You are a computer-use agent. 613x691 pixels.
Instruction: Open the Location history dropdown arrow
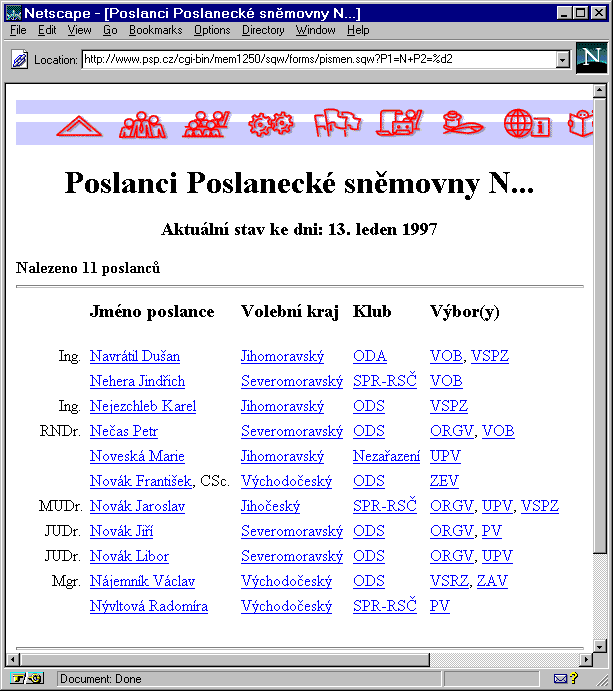point(562,59)
